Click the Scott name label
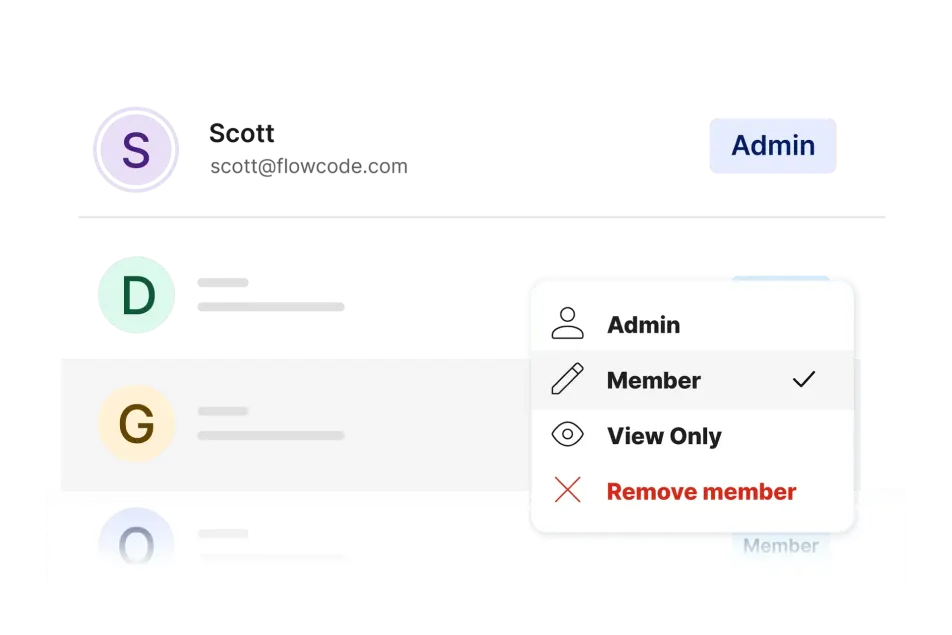Screen dimensions: 952x635 [243, 133]
